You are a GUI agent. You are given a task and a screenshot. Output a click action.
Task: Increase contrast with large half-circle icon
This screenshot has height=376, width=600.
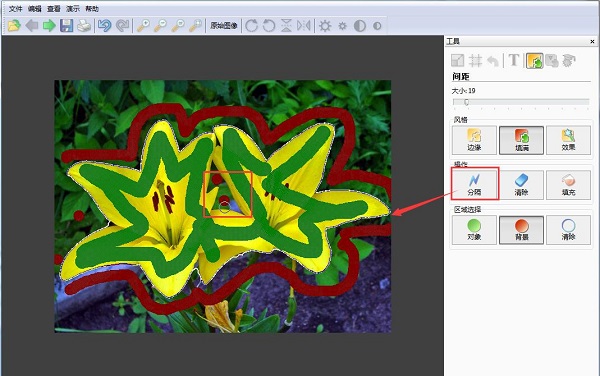pos(360,26)
